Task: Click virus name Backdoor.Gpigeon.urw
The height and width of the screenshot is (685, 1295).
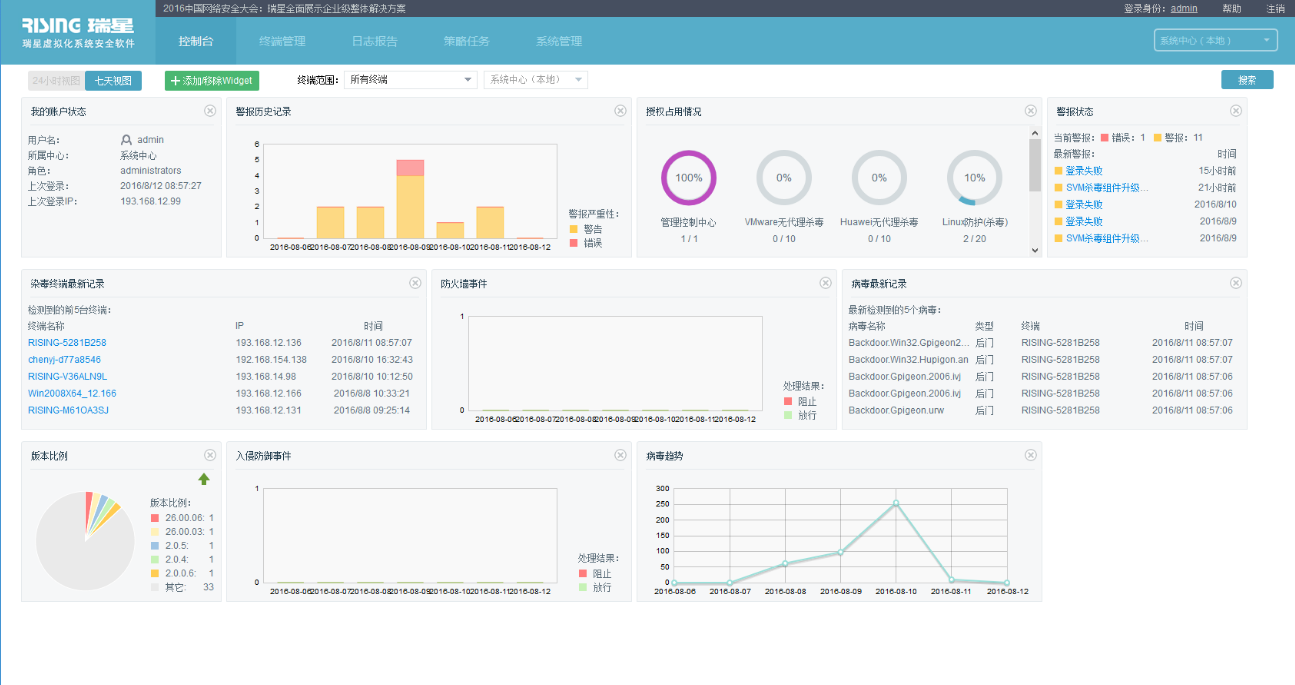Action: point(896,410)
